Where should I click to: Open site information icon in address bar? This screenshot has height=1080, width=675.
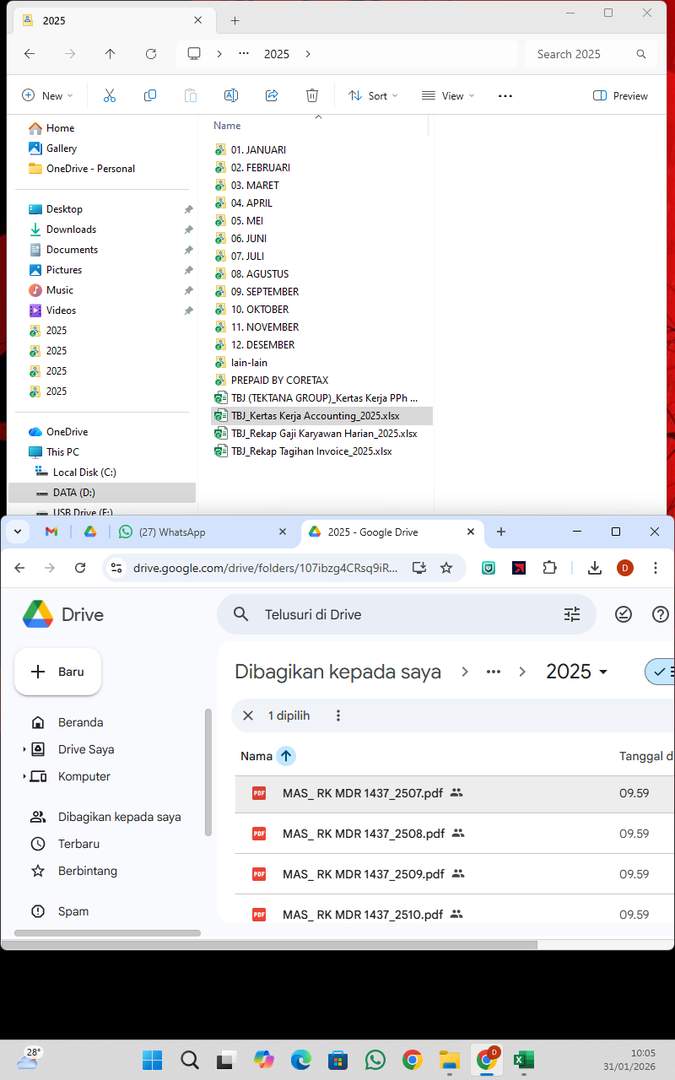tap(116, 568)
